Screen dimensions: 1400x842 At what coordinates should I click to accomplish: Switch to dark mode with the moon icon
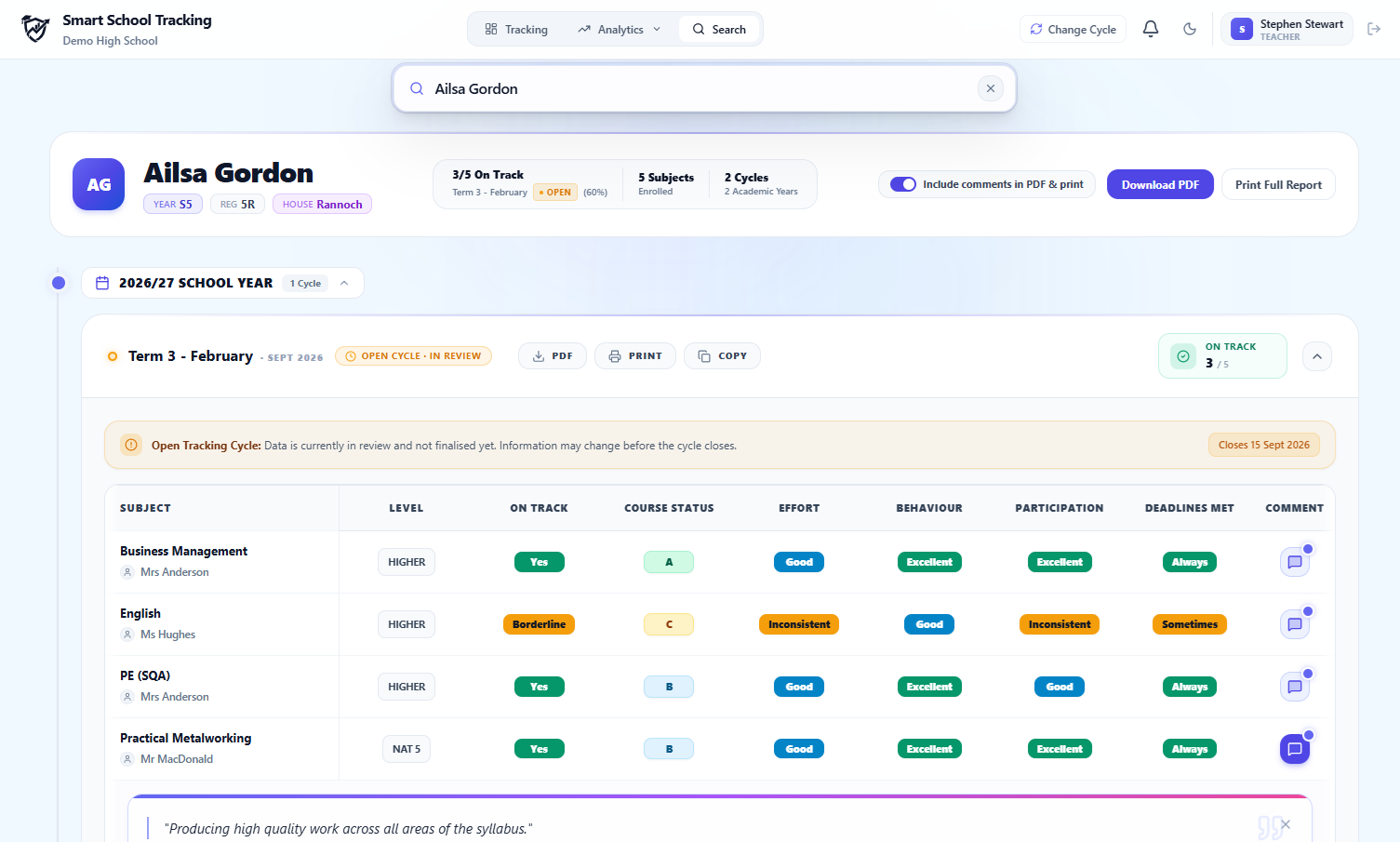1190,29
